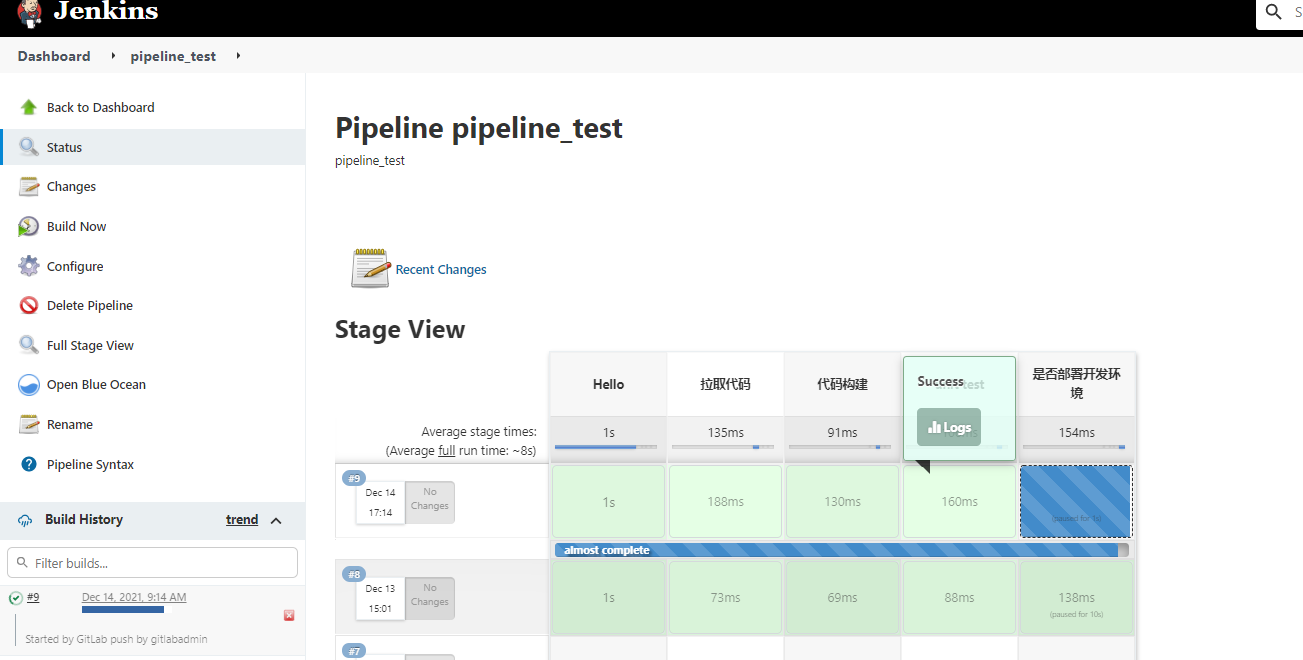Trigger Build Now from sidebar

[76, 226]
